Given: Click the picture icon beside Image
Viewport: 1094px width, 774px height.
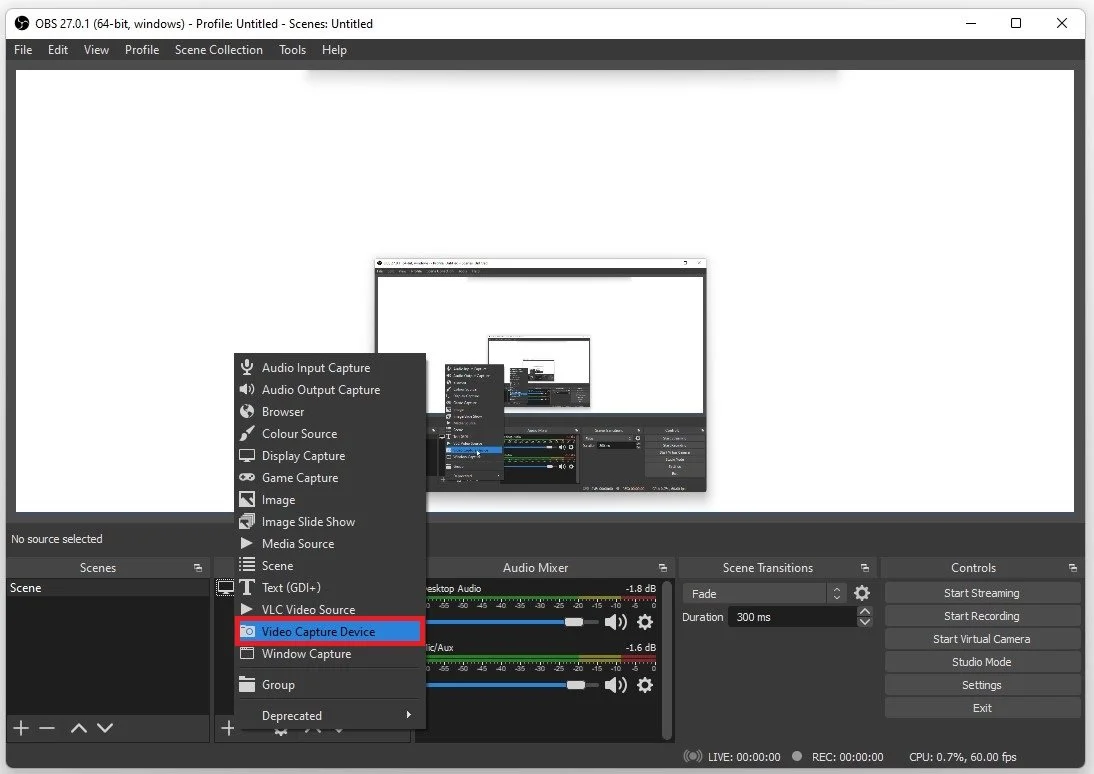Looking at the screenshot, I should (247, 500).
